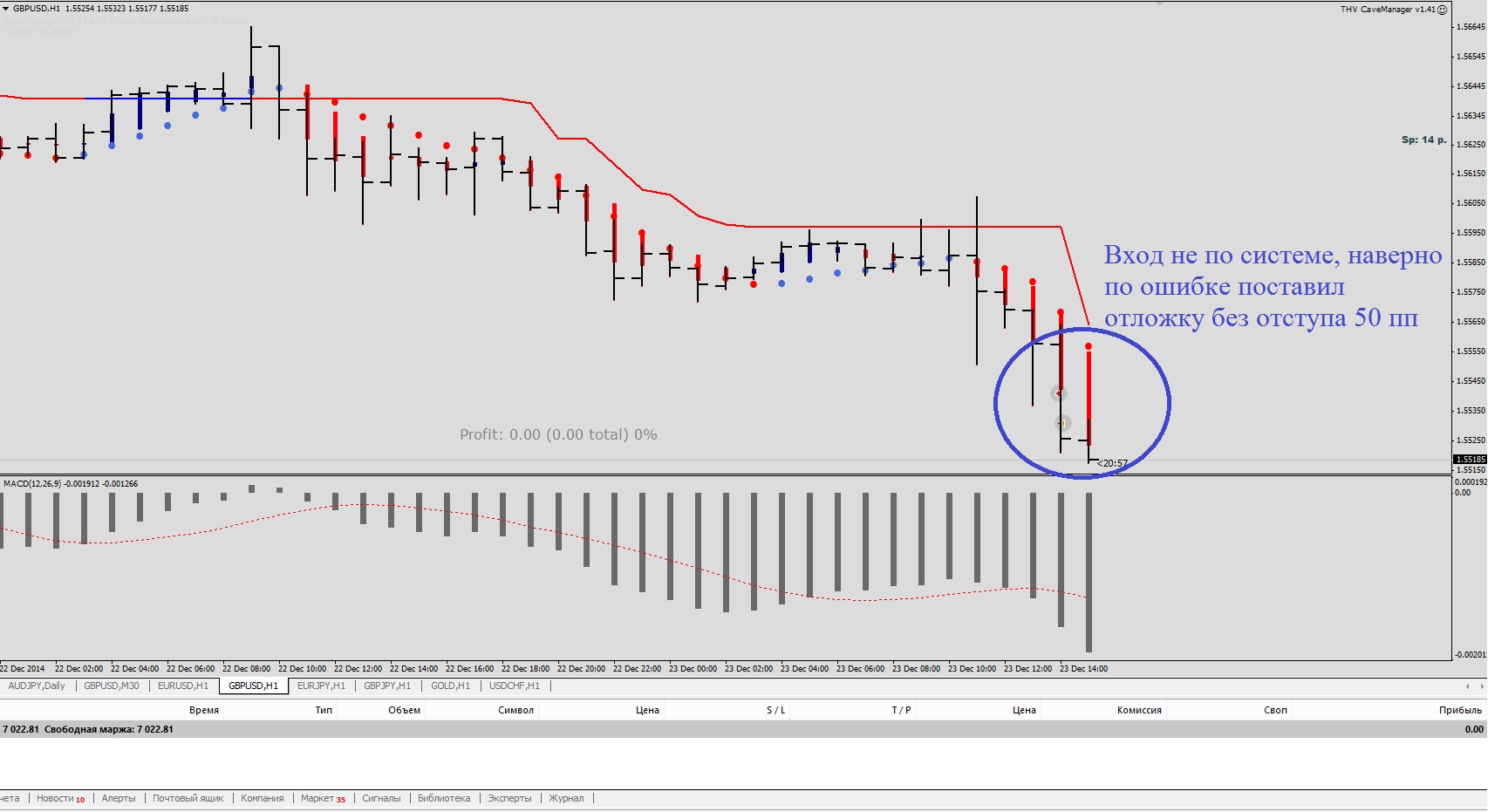Click the '23 Dec 14:00' time axis label
Image resolution: width=1488 pixels, height=812 pixels.
[x=1083, y=669]
